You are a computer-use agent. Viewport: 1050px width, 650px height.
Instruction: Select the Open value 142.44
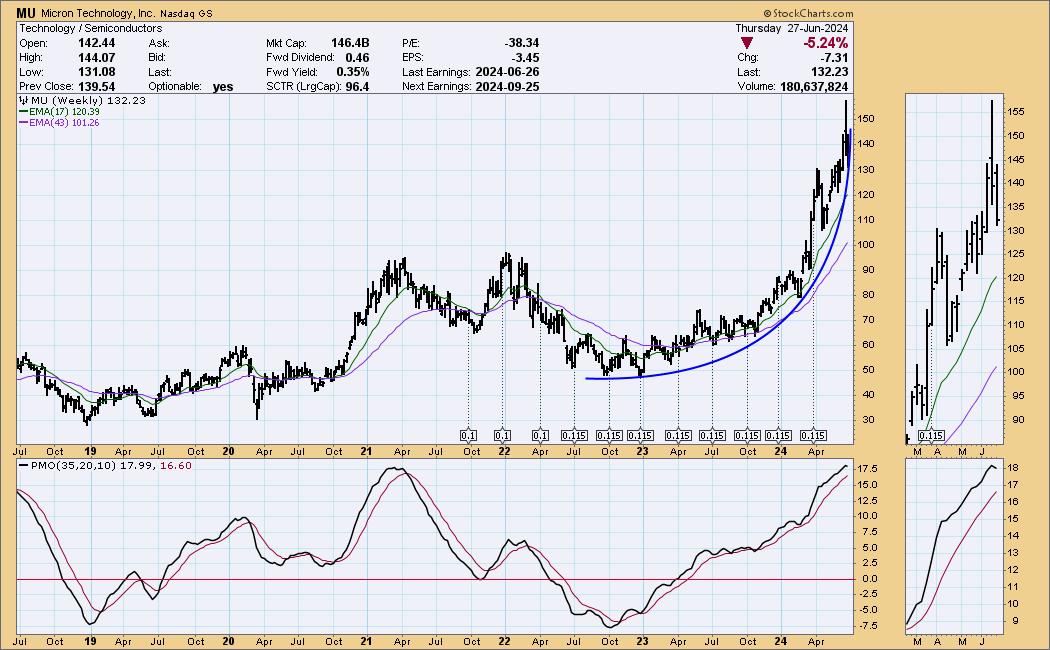(96, 43)
